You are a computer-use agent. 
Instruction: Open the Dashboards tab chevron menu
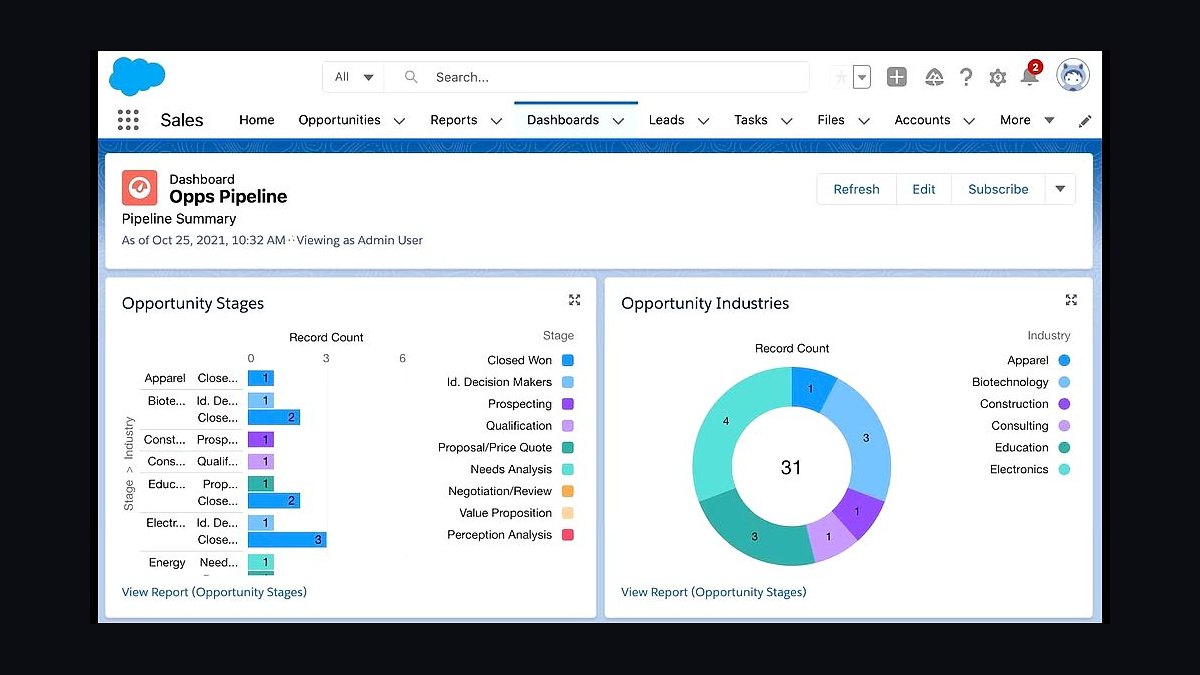pos(618,121)
